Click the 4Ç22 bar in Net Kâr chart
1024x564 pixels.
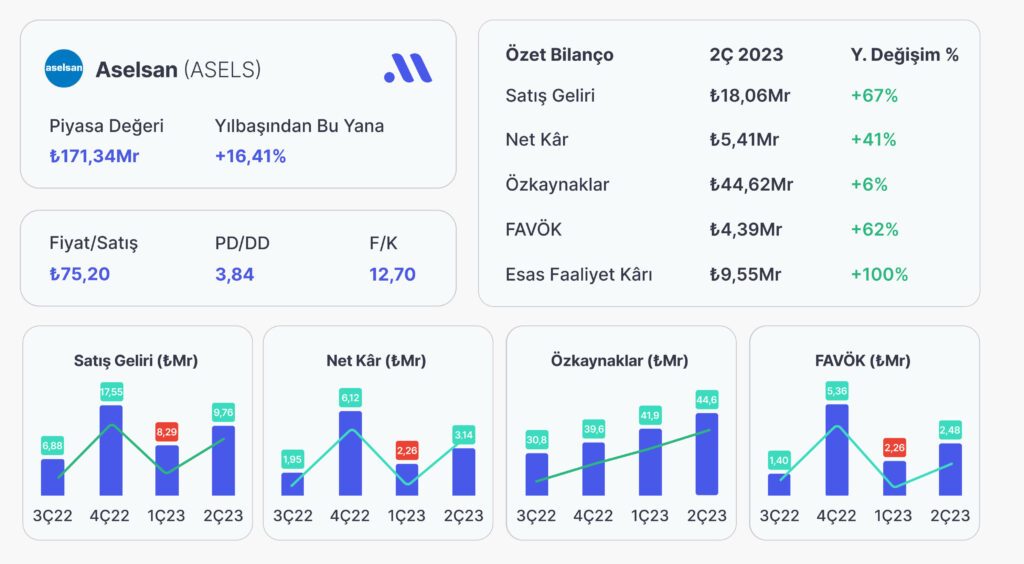pyautogui.click(x=350, y=453)
